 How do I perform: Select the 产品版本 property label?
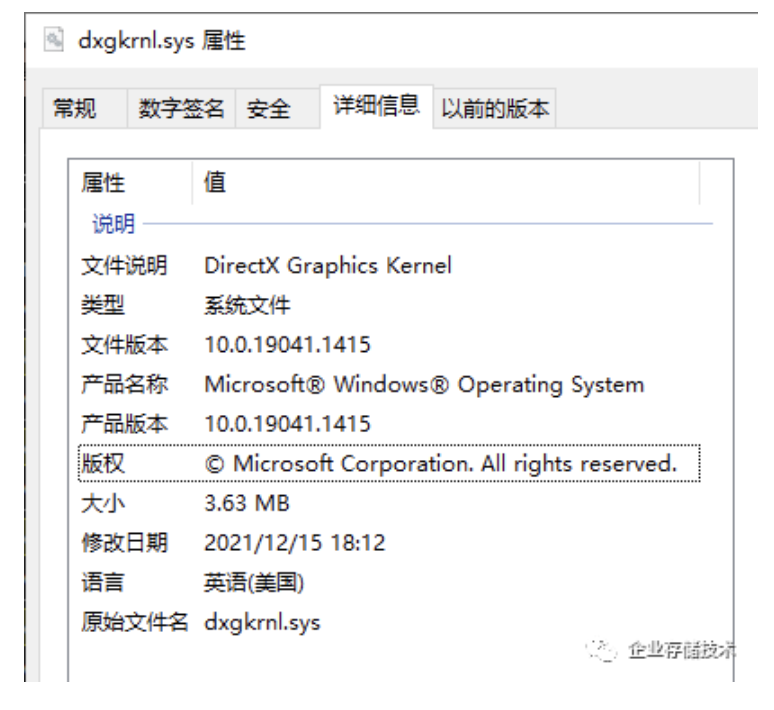pos(124,424)
